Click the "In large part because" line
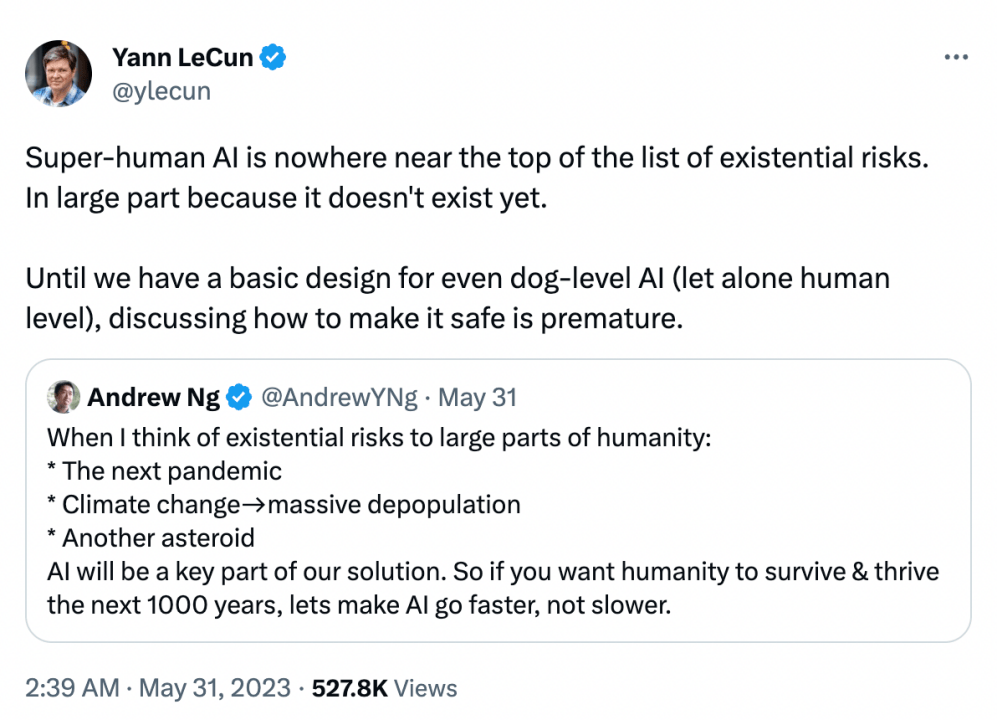Screen dimensions: 997x720 (287, 197)
